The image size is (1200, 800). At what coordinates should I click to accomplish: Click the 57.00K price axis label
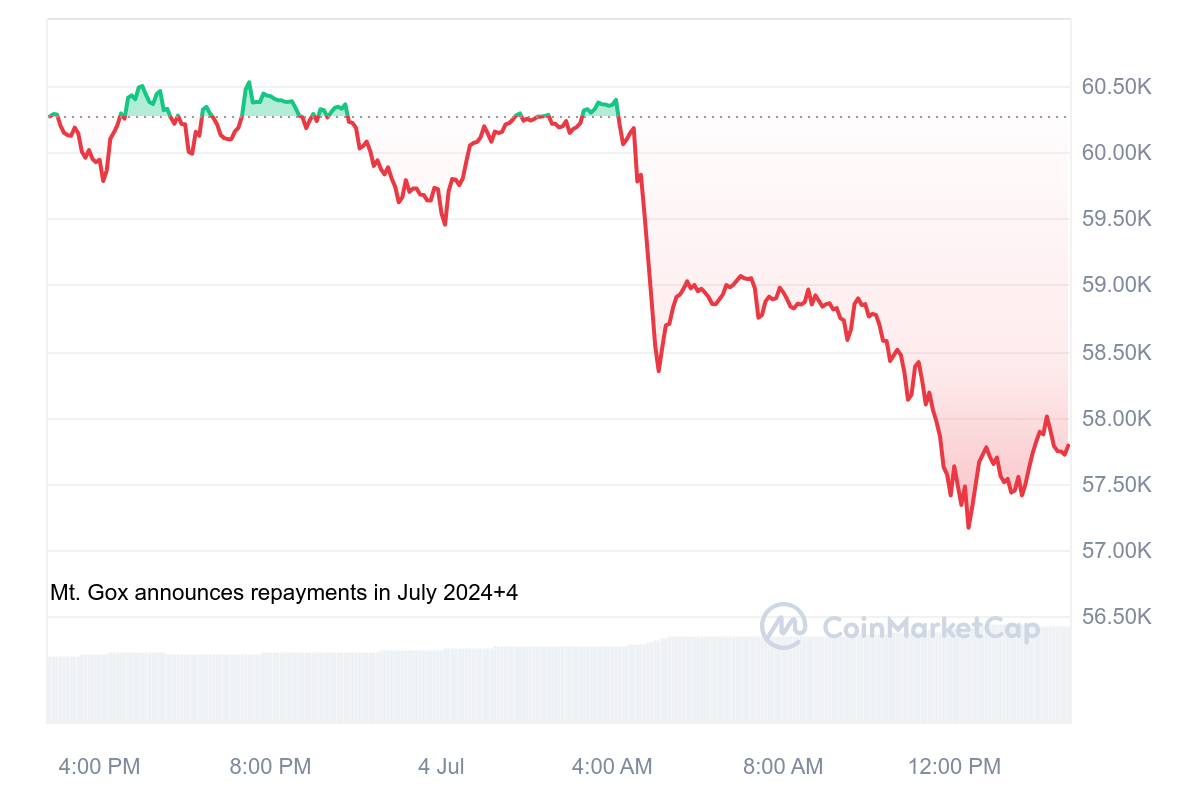1117,551
